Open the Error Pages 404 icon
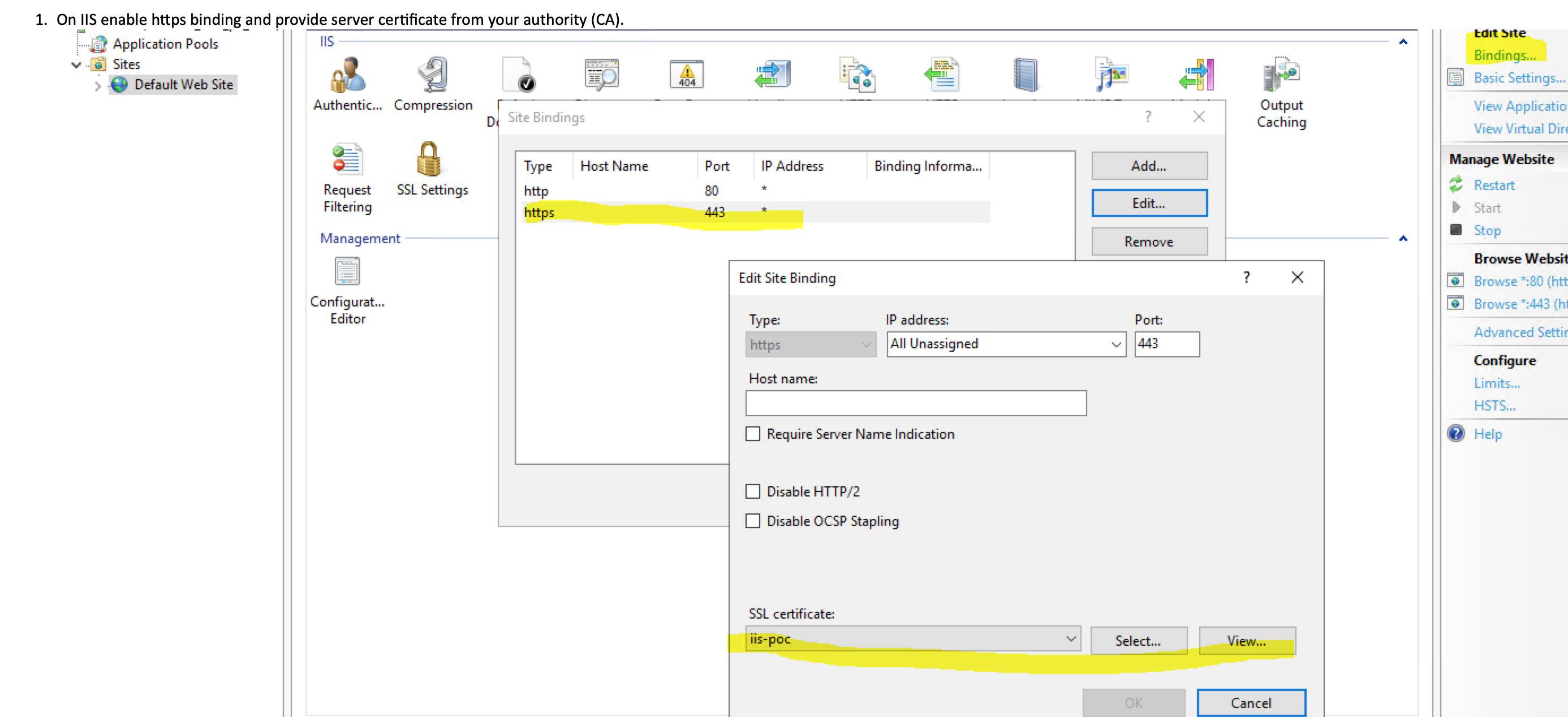 coord(686,75)
